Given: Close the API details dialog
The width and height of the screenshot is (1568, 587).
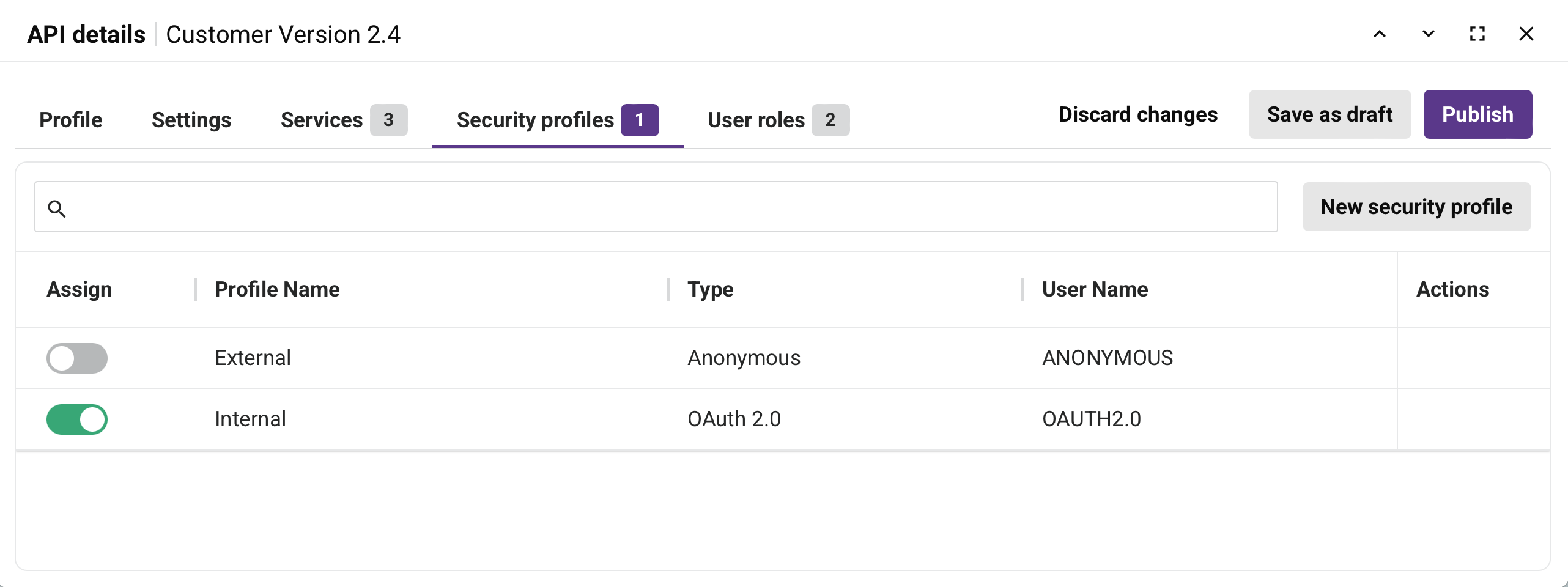Looking at the screenshot, I should 1526,34.
